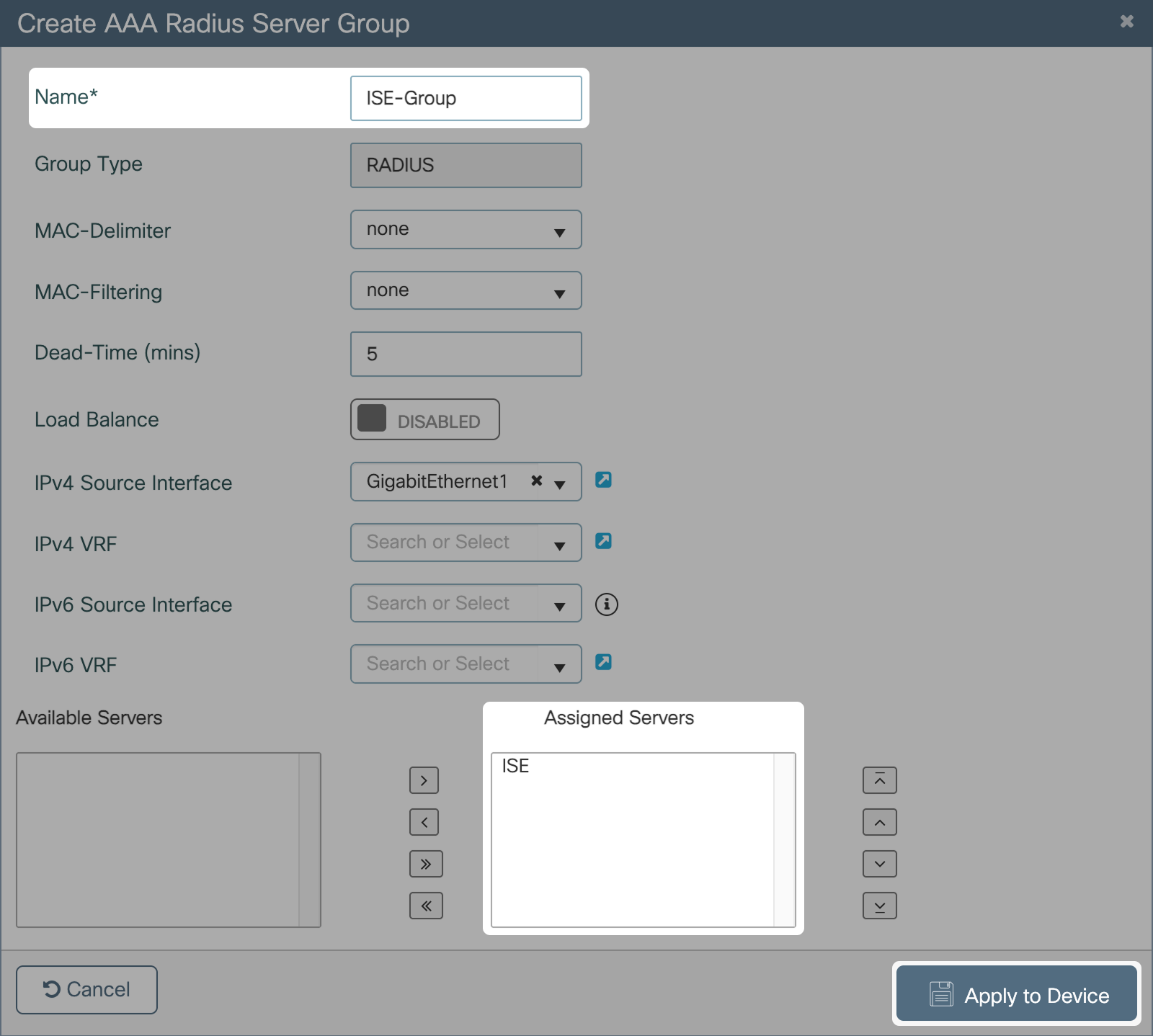Open the IPv4 VRF external link icon
1153x1036 pixels.
click(603, 541)
